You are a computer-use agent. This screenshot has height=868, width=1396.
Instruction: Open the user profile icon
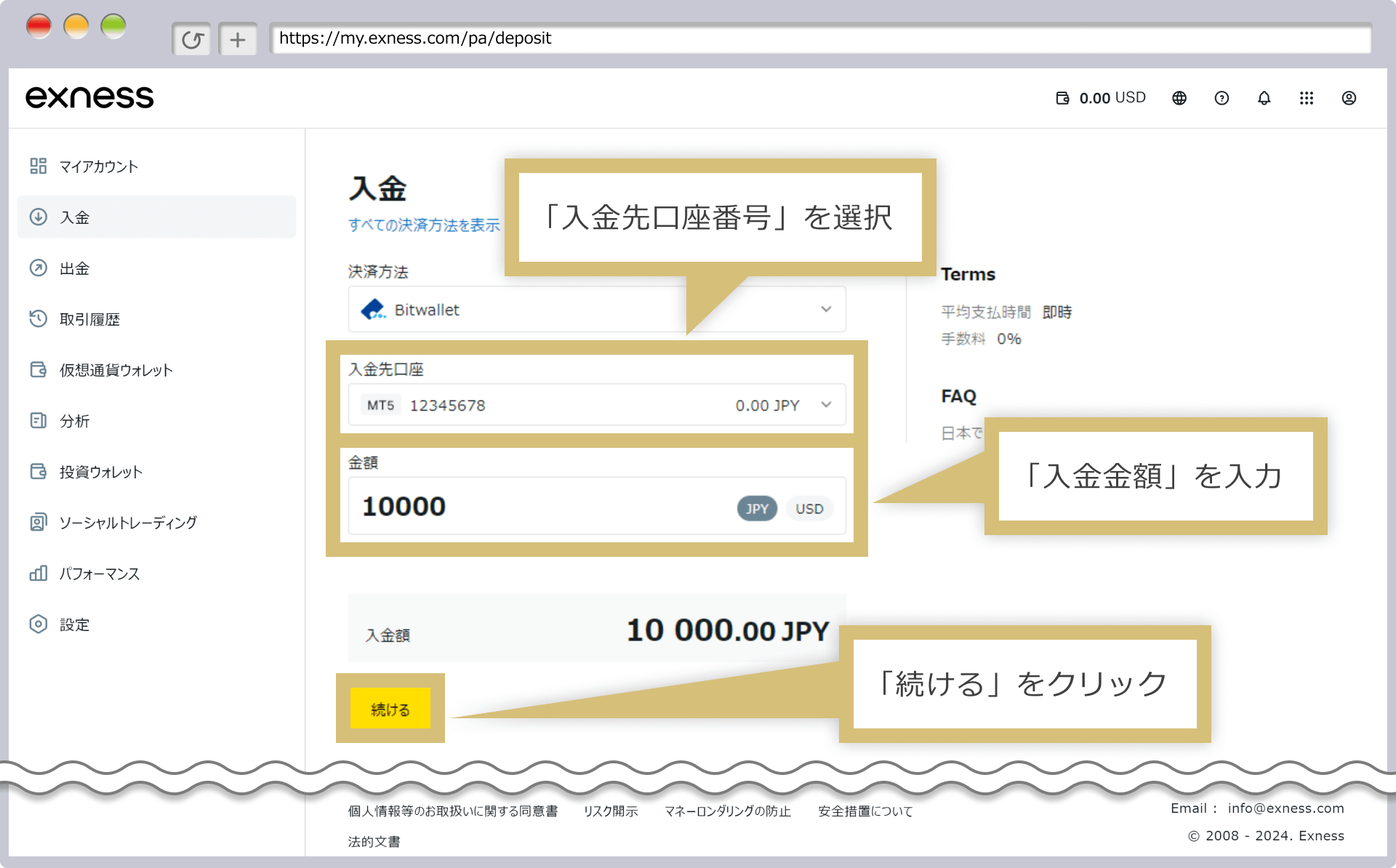1349,98
